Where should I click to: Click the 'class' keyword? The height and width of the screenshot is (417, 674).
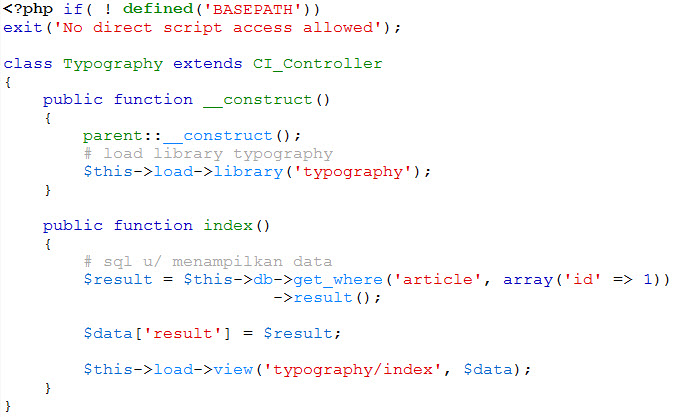tap(28, 64)
